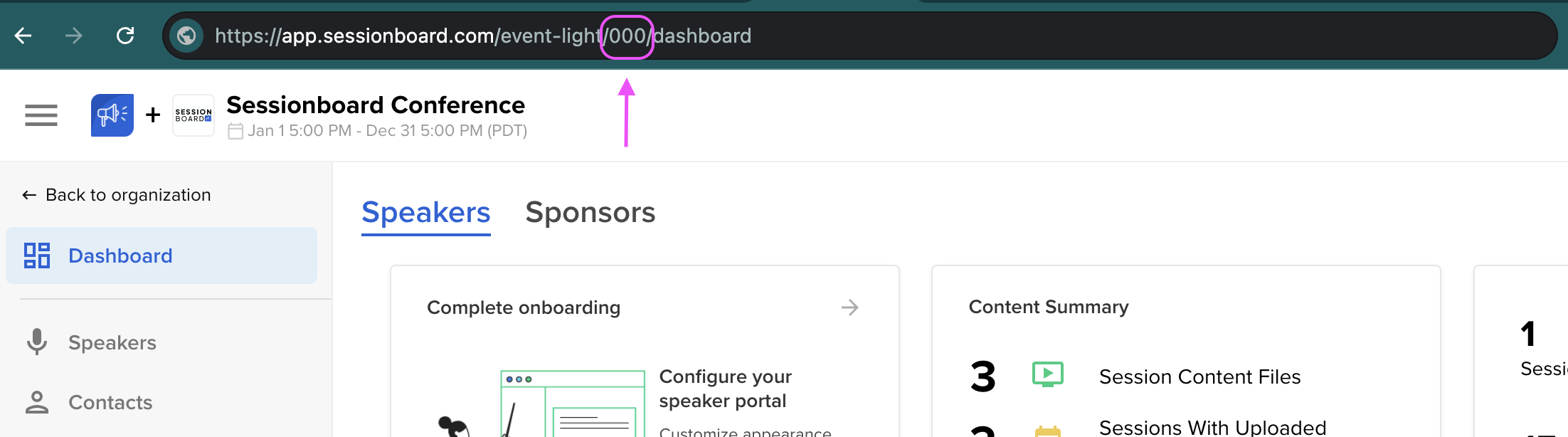Click the blue megaphone app icon

pos(112,115)
